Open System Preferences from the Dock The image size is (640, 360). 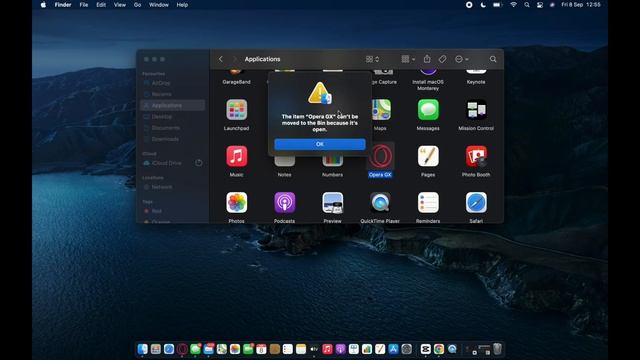click(407, 349)
